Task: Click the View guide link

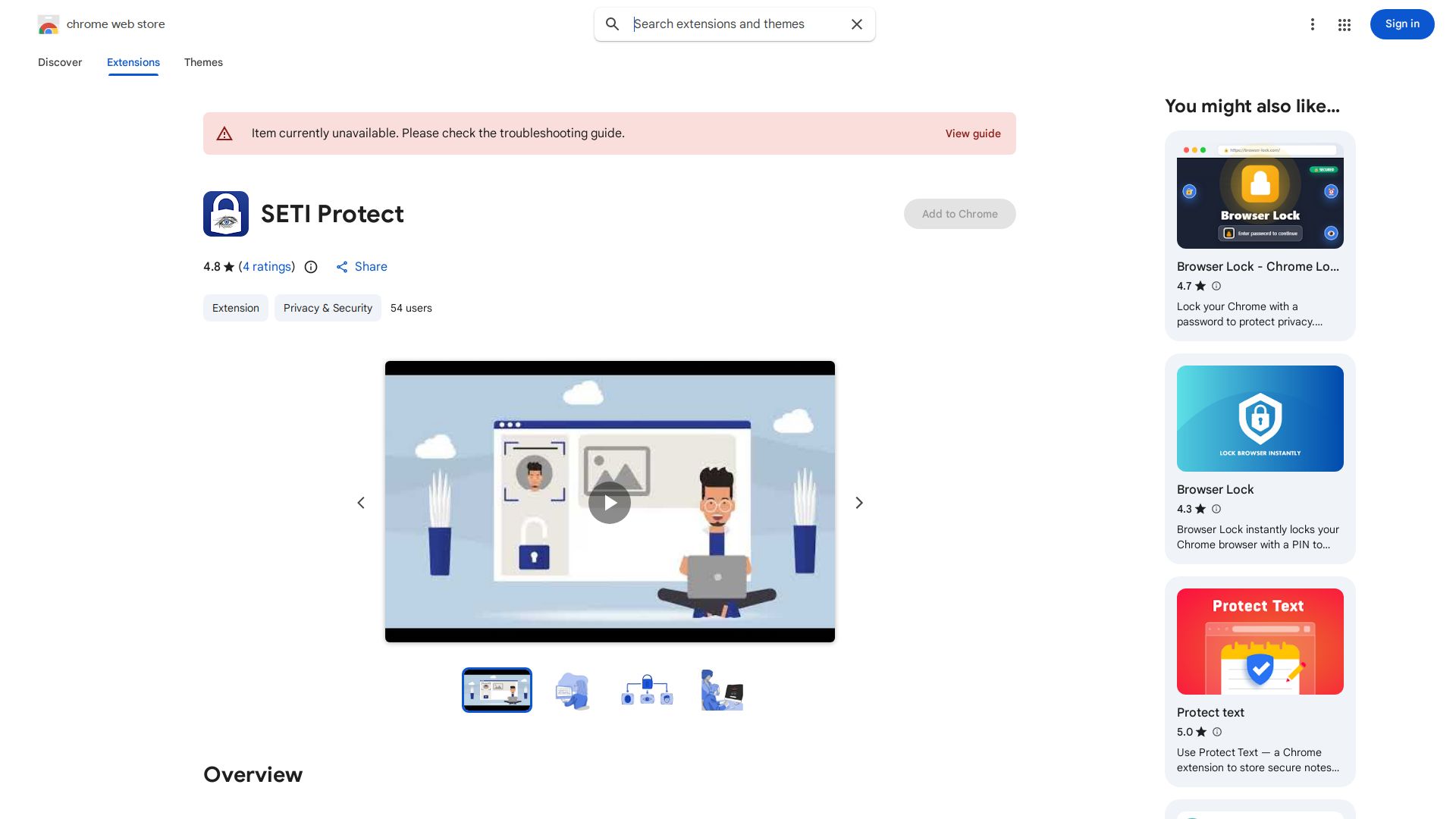Action: [973, 133]
